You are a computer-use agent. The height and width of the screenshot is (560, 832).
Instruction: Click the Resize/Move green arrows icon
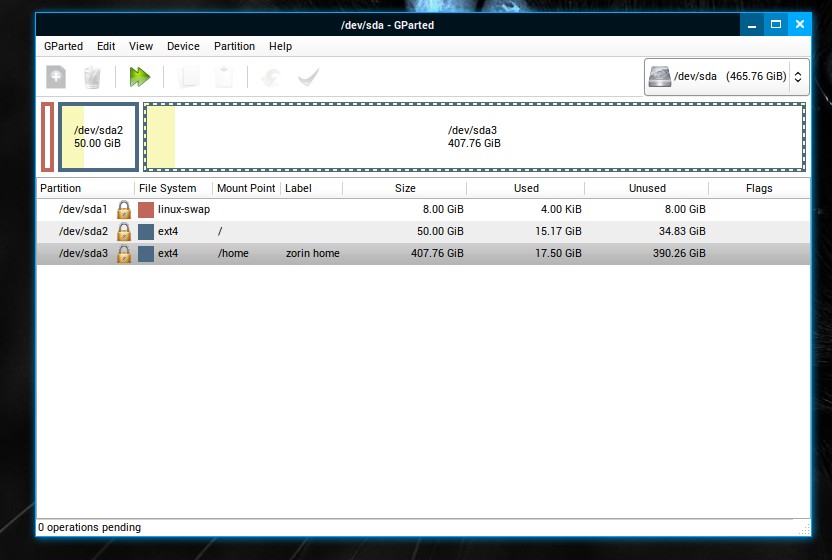(x=140, y=77)
